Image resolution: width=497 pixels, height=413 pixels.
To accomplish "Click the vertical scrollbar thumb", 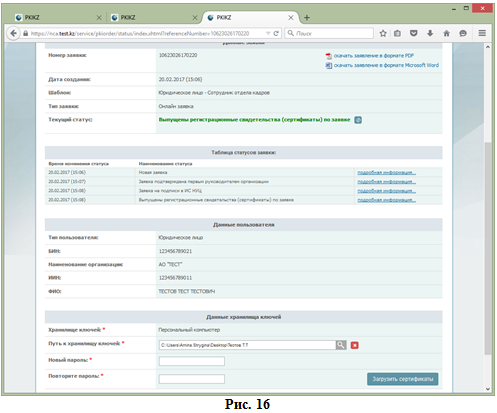I will click(488, 248).
